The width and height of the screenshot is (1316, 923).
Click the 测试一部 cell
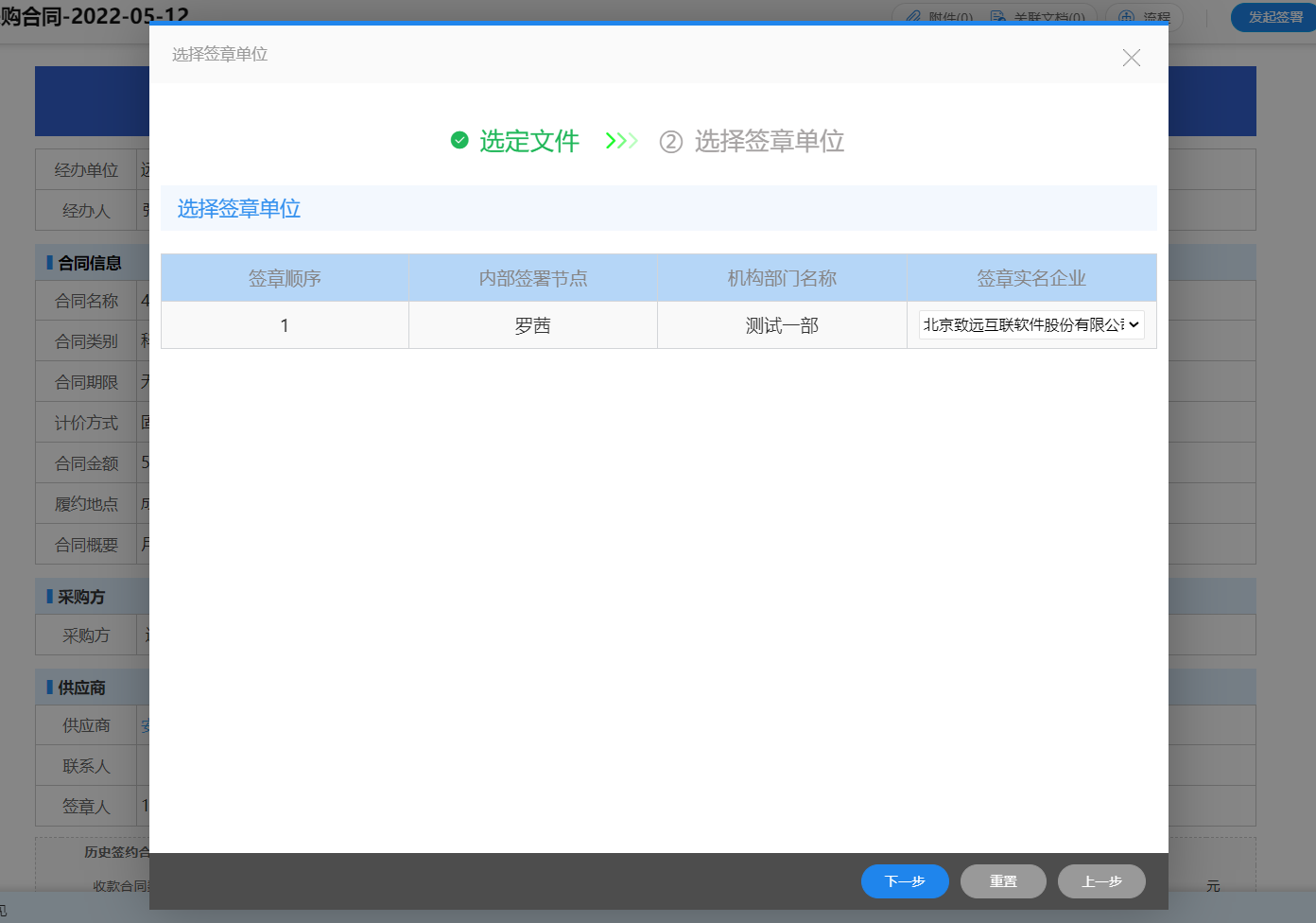point(782,325)
